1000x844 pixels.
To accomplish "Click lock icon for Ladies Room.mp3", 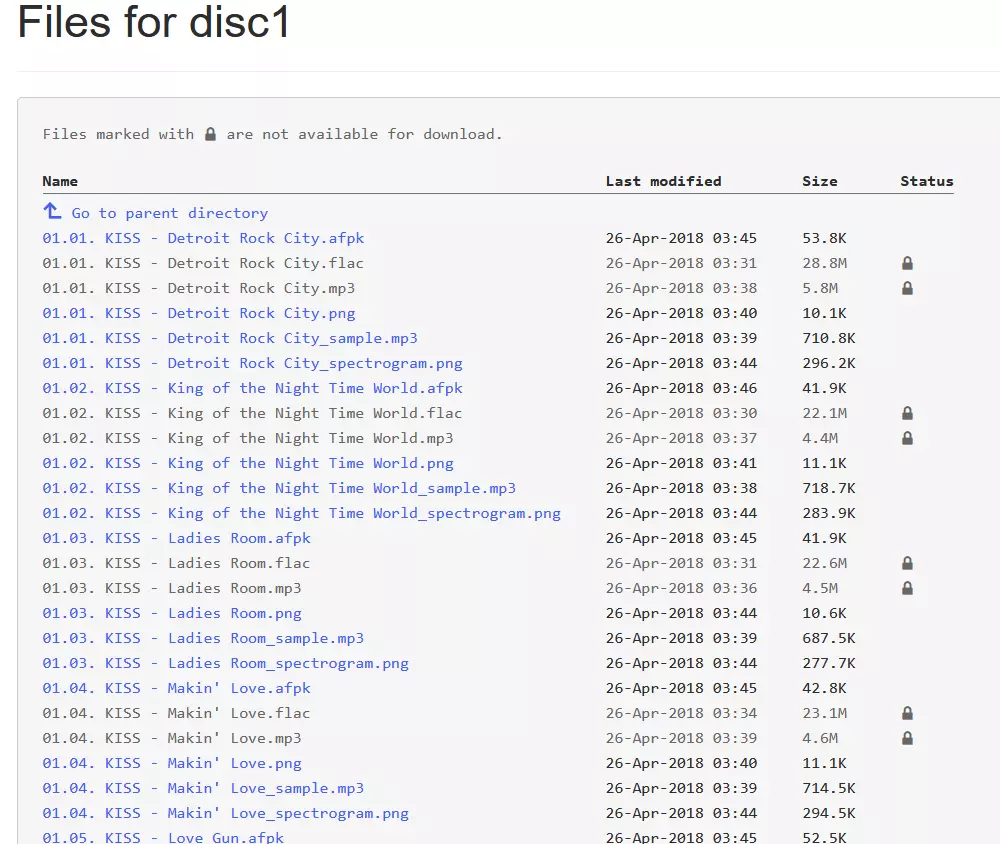I will coord(907,588).
